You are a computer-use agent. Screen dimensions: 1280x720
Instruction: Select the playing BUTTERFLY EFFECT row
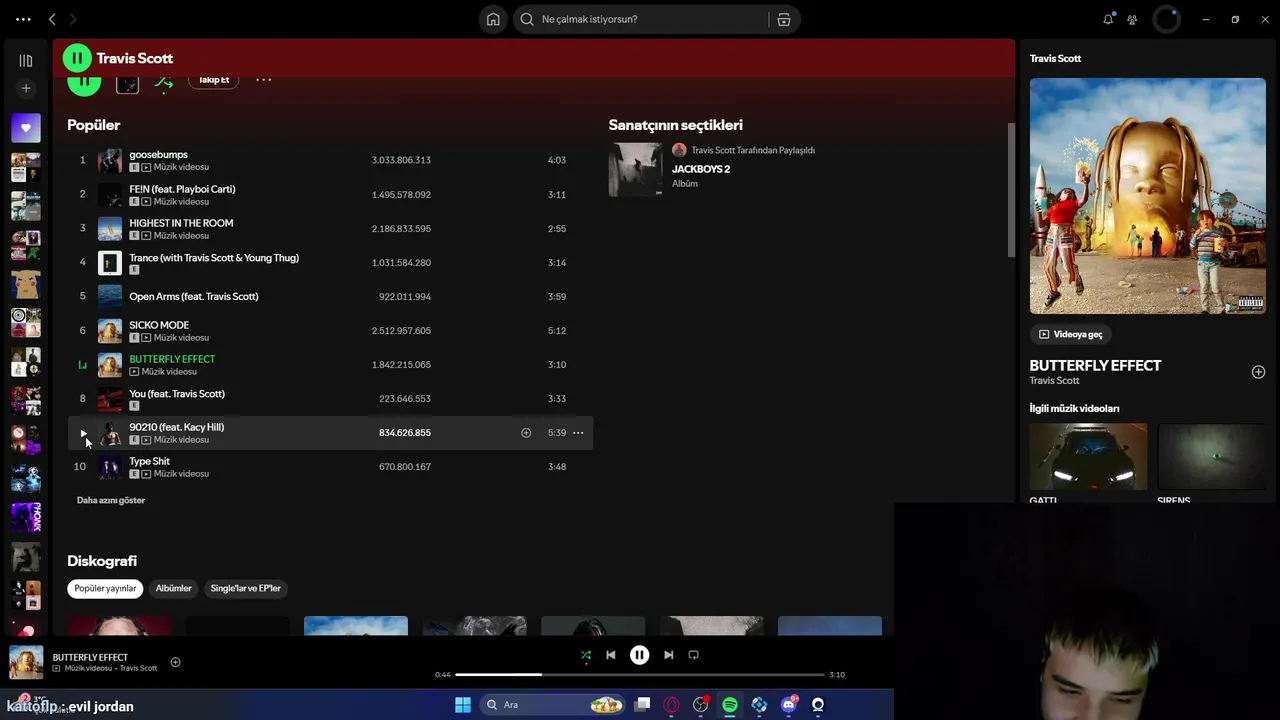tap(330, 365)
